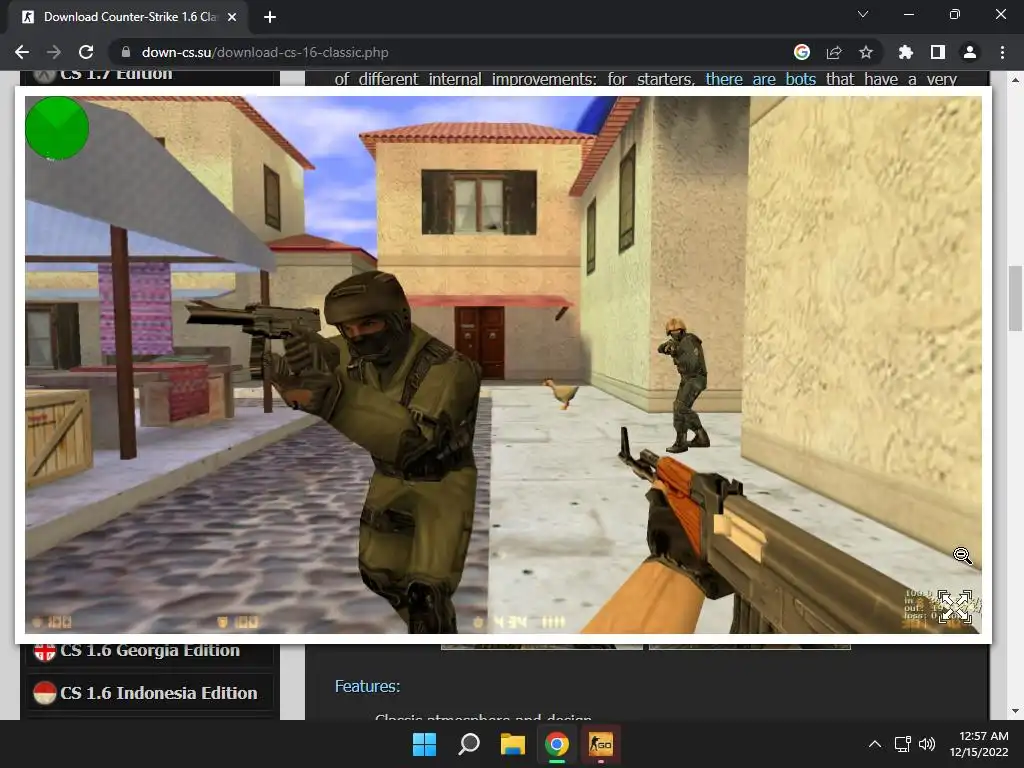Click the Features: heading
Screen dimensions: 1024x768
click(367, 686)
